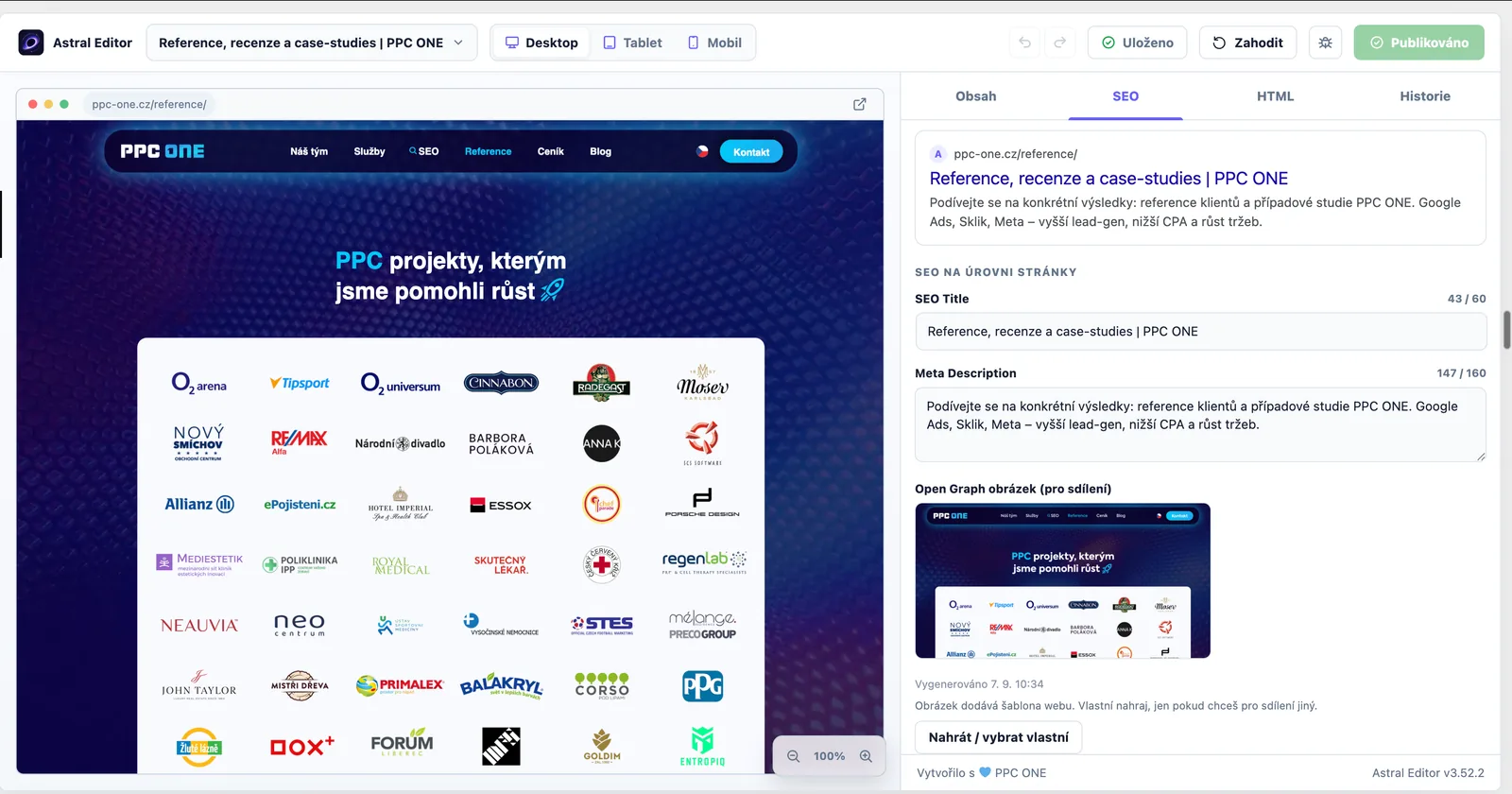Open Ceník in the preview navigation
The width and height of the screenshot is (1512, 794).
pyautogui.click(x=551, y=151)
